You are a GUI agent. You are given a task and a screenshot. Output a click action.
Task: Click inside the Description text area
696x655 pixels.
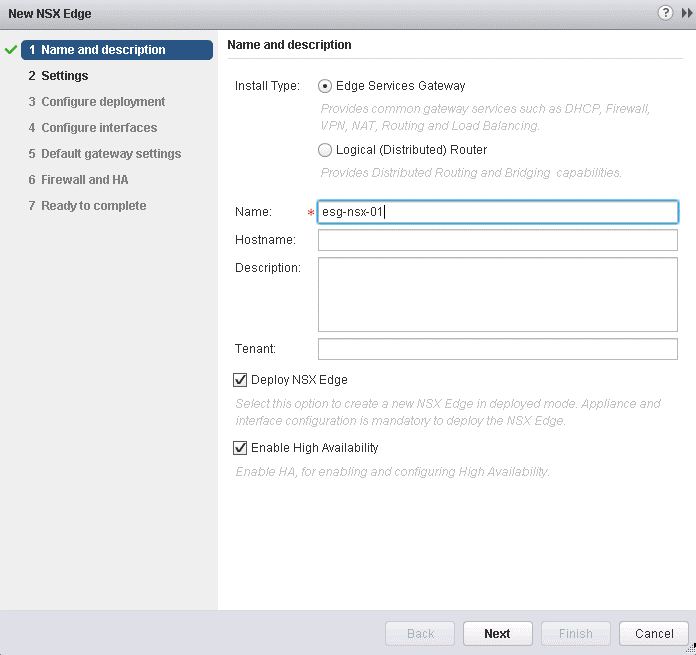click(x=497, y=294)
